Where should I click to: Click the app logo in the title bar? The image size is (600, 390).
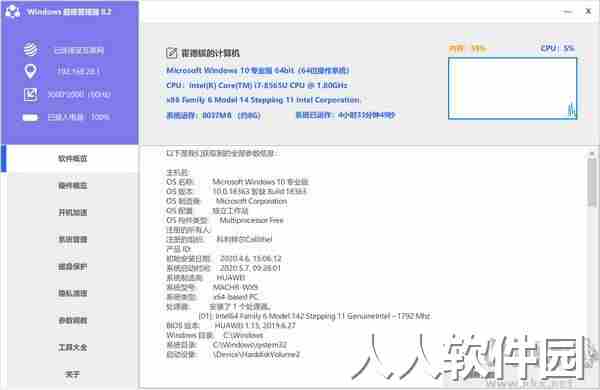13,11
